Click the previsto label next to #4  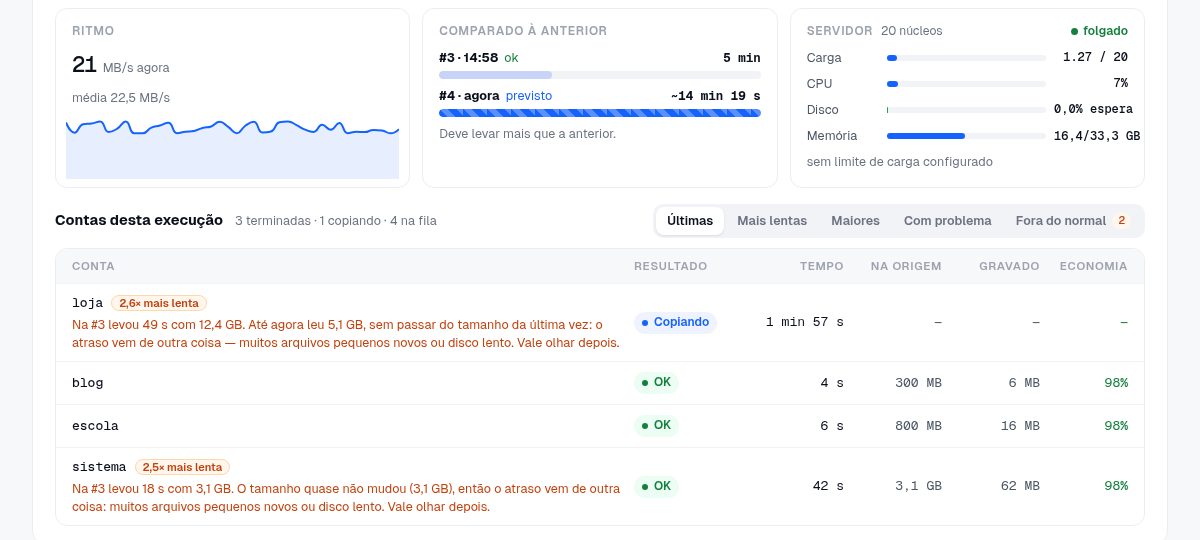click(x=529, y=96)
